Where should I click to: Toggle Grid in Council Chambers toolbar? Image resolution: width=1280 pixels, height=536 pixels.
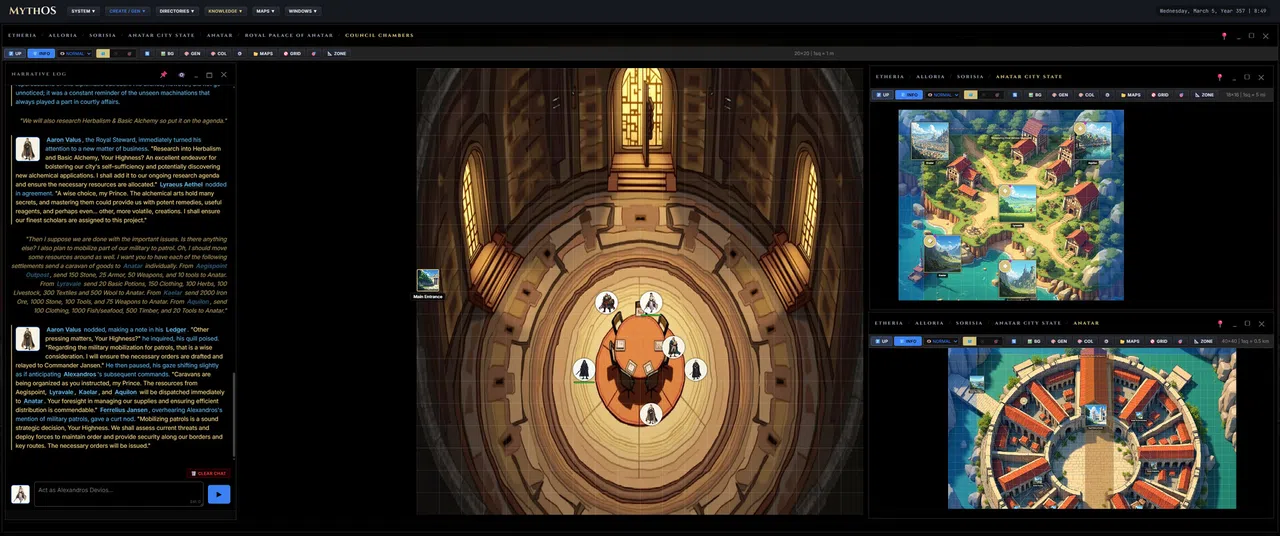[x=292, y=53]
